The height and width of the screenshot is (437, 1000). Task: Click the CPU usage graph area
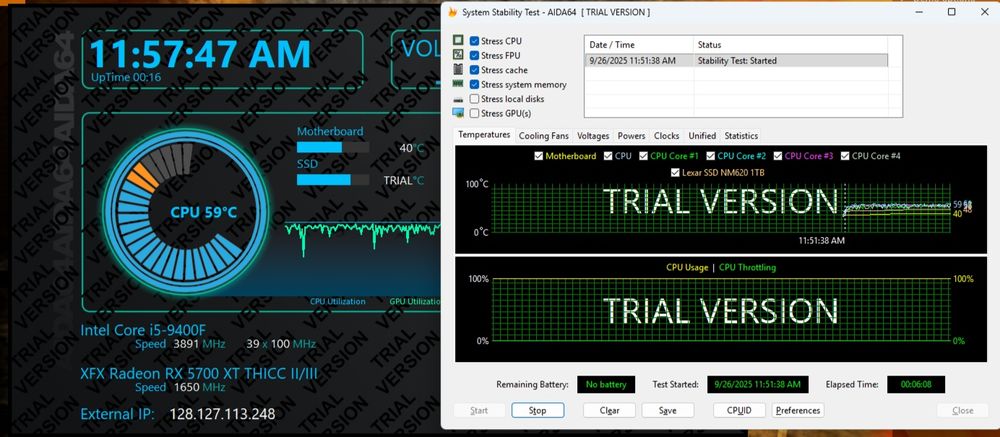pos(721,310)
